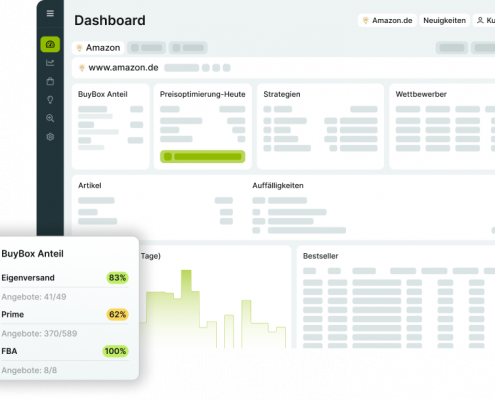
Task: Open the hamburger menu in sidebar
Action: pos(50,13)
